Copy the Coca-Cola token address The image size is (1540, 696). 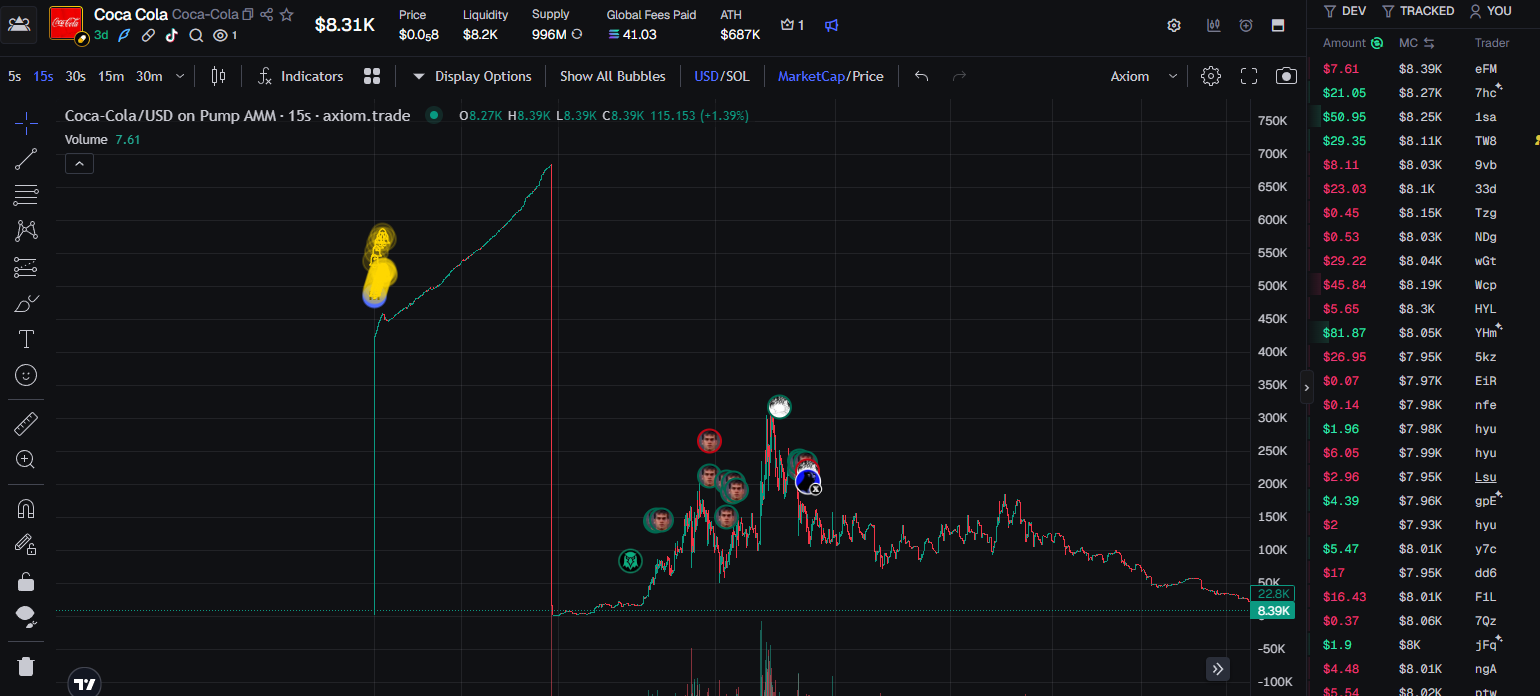(248, 14)
